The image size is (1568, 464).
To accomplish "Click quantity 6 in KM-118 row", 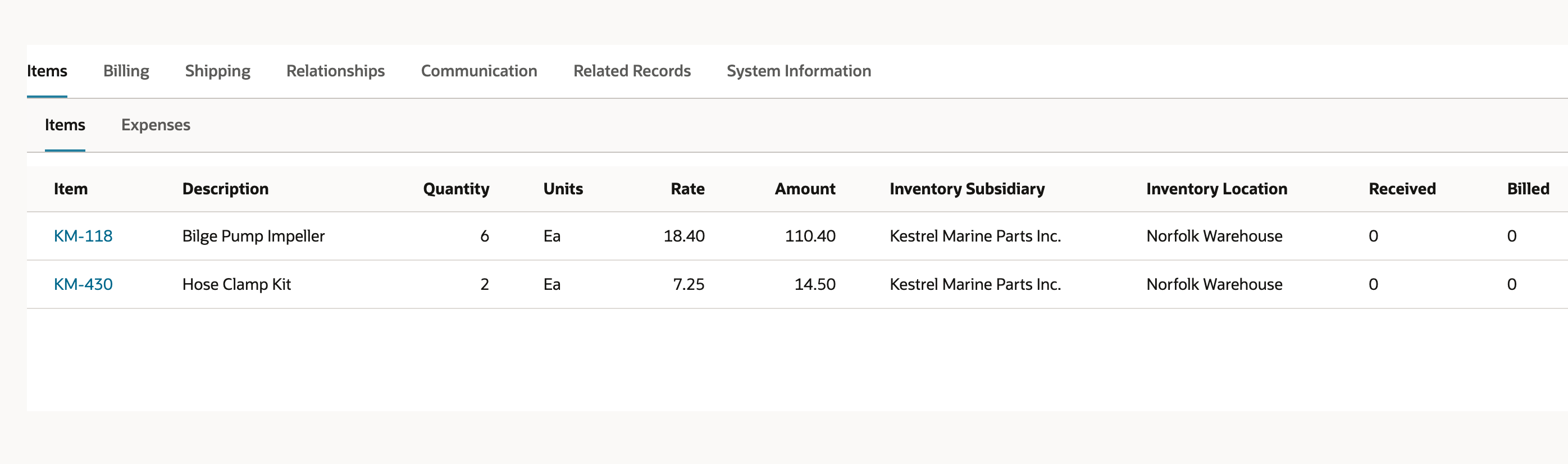I will 485,236.
